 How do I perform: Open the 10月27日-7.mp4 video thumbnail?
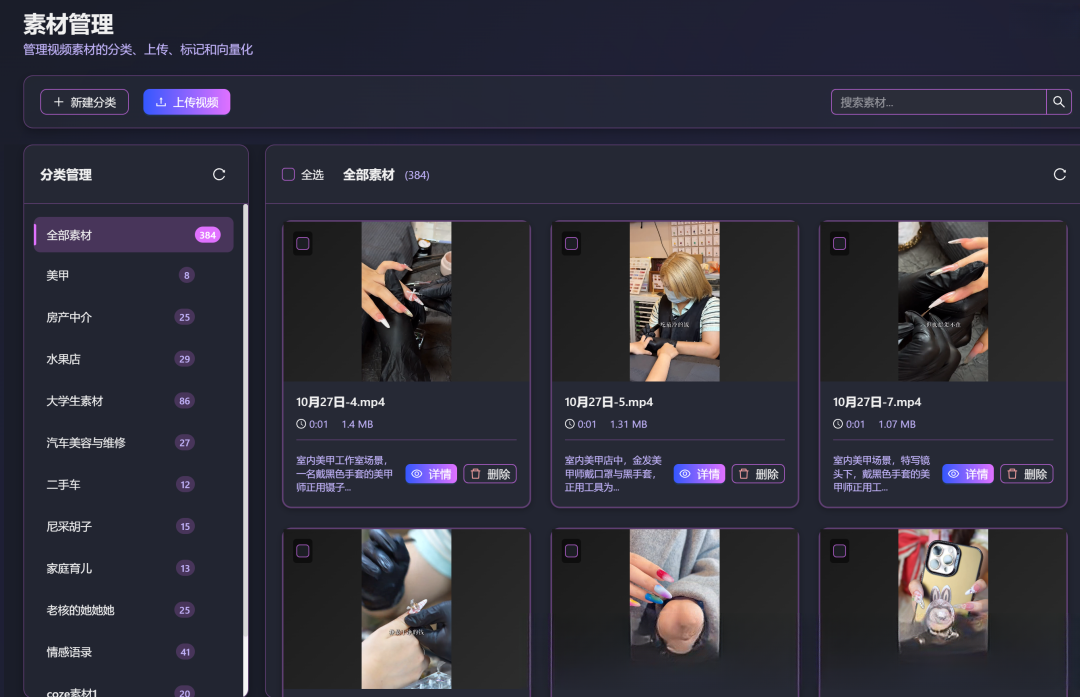pos(942,301)
